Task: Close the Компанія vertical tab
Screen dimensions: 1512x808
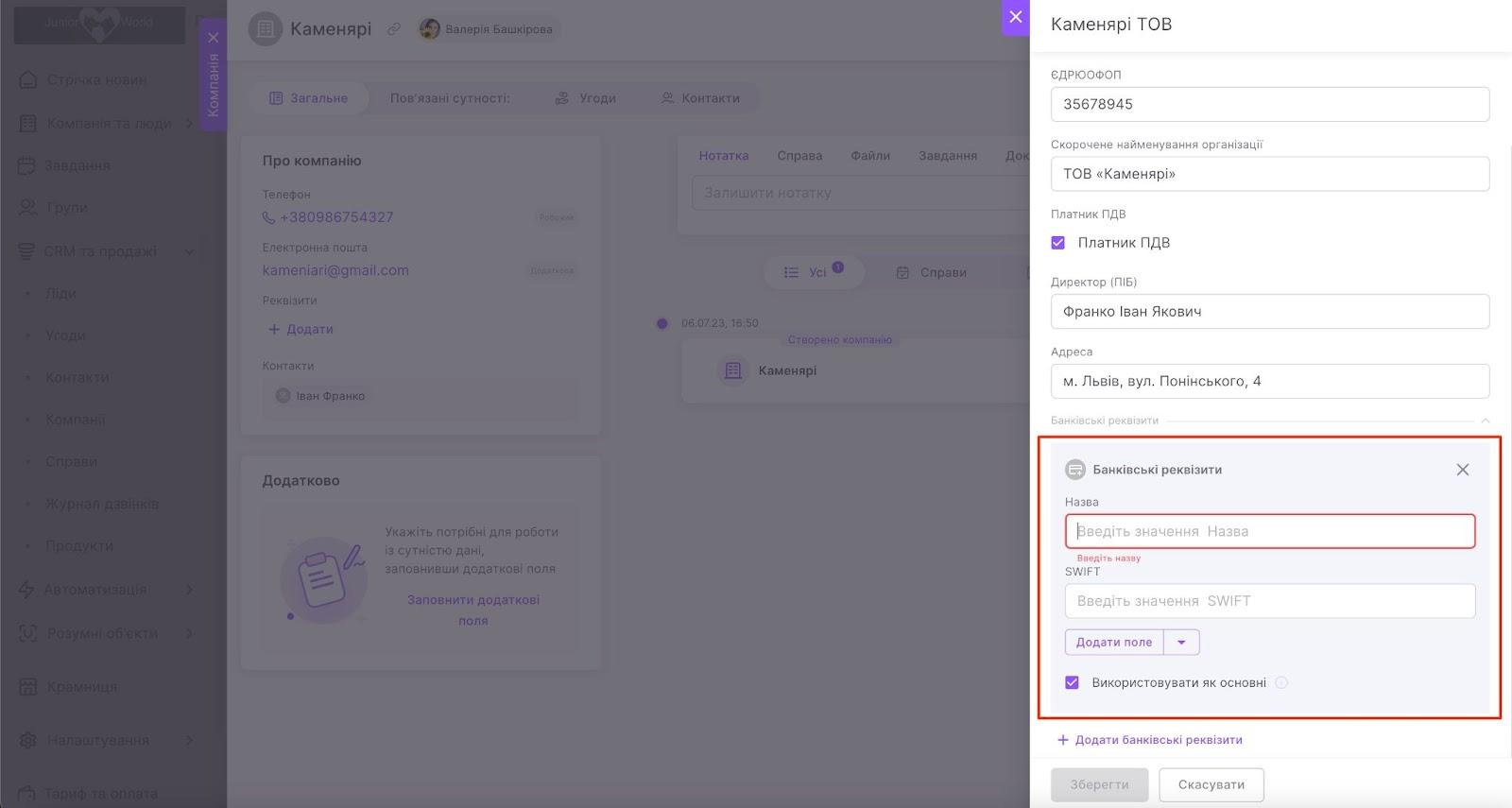Action: [x=214, y=38]
